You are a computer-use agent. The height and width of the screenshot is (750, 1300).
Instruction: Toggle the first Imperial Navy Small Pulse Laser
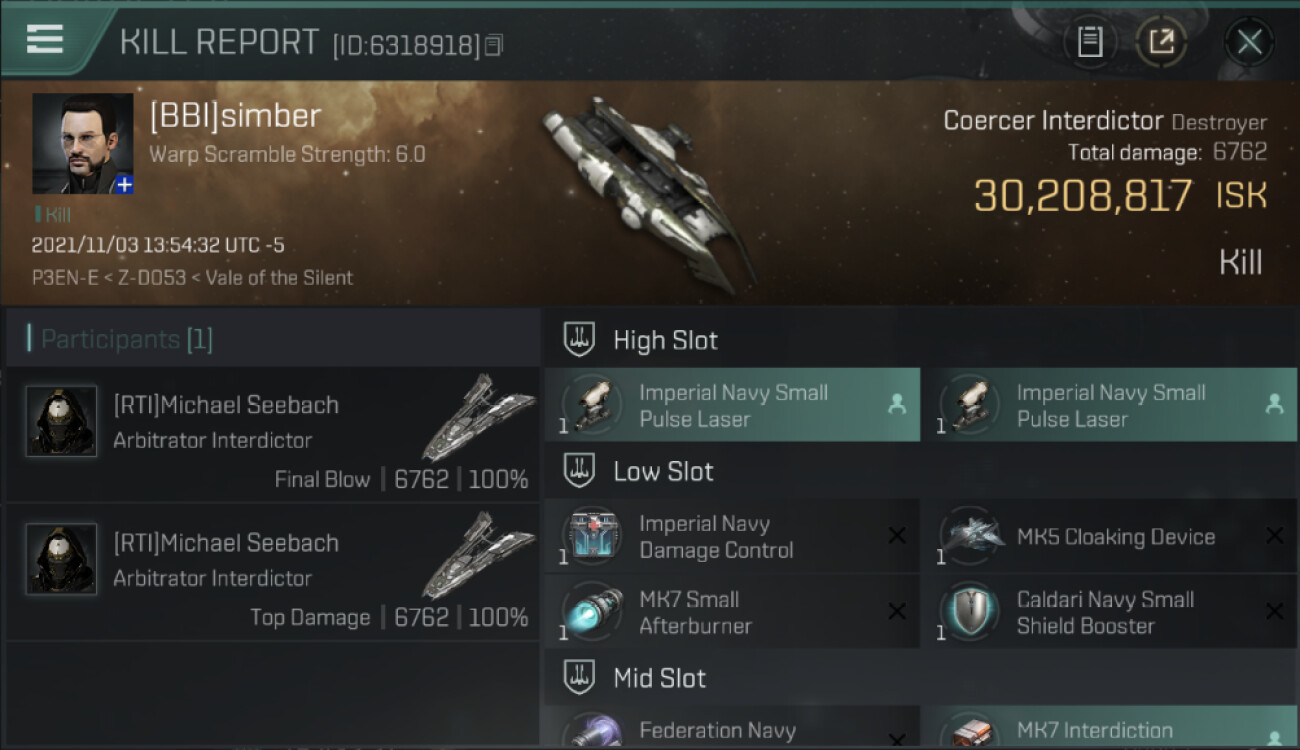point(732,405)
